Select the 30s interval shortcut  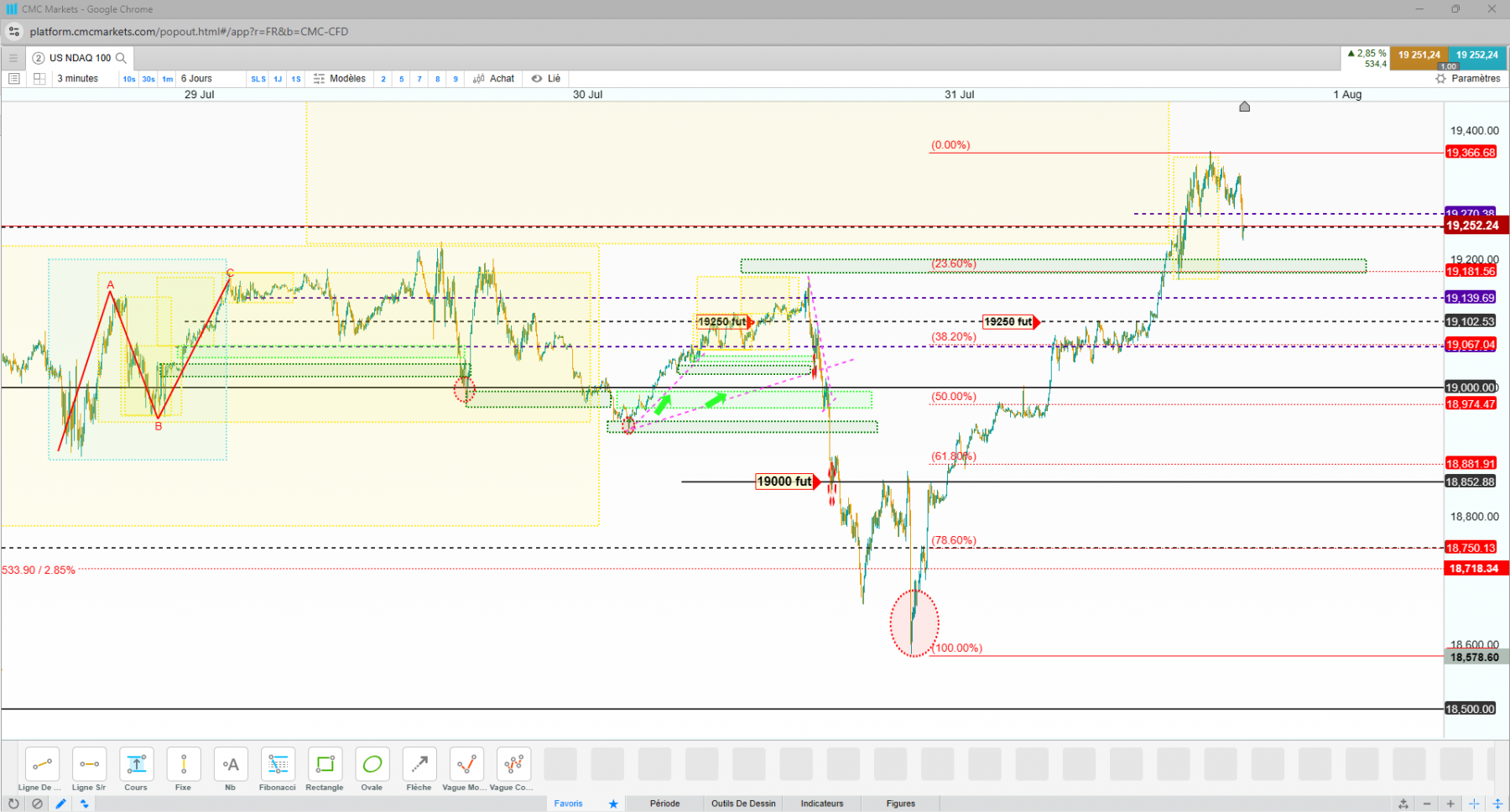[x=148, y=79]
